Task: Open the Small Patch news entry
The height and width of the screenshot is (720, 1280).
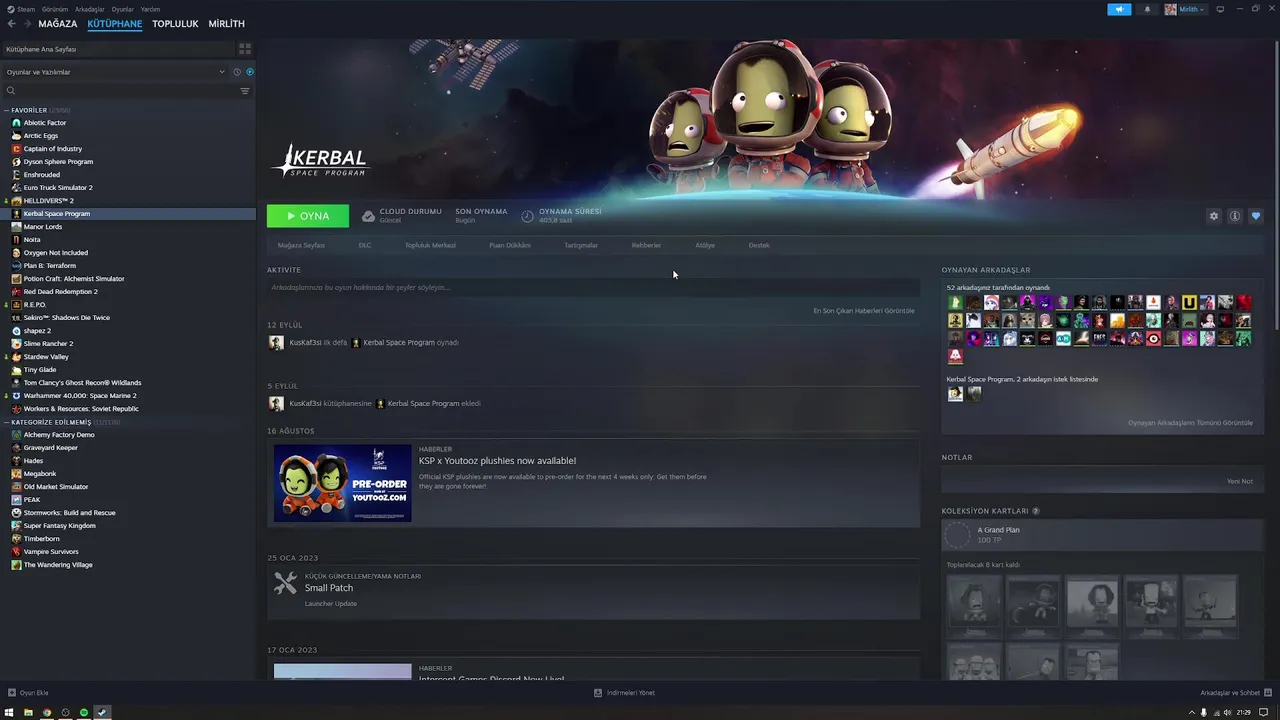Action: 593,590
